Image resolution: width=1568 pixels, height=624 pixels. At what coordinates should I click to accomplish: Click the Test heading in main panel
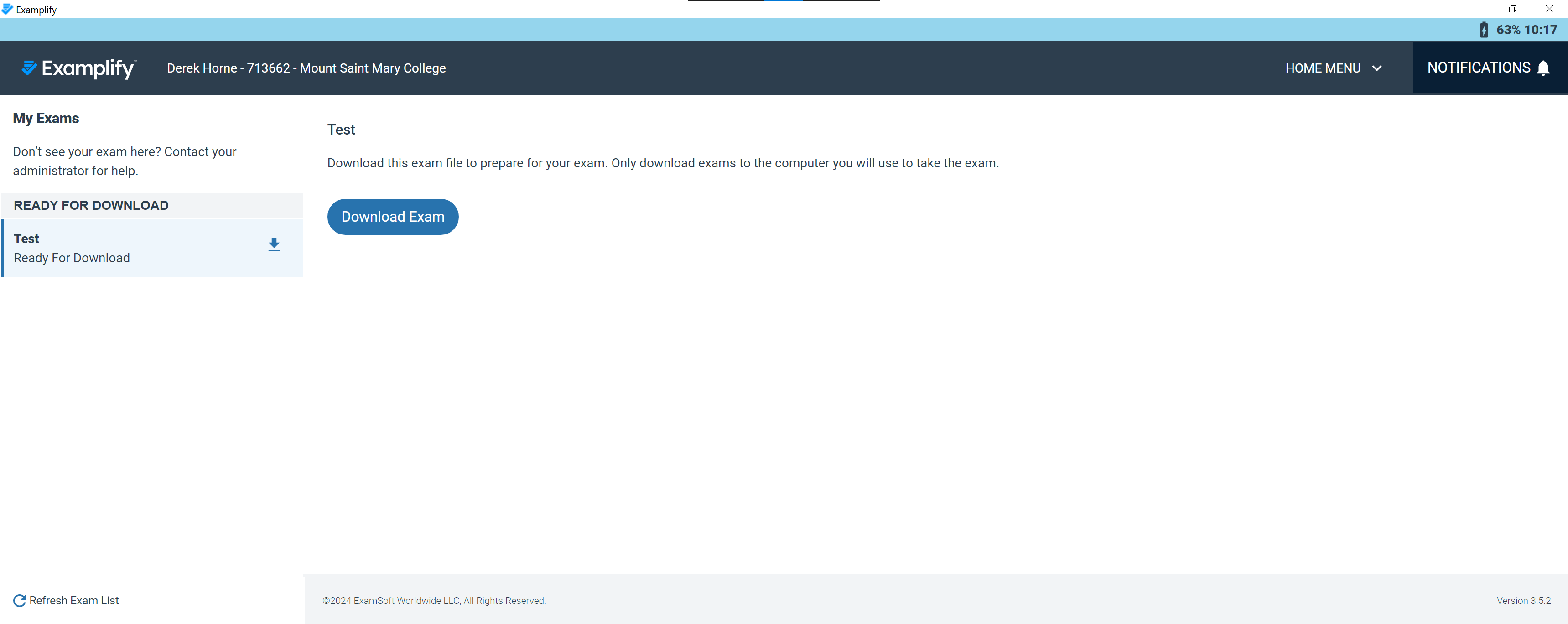pyautogui.click(x=341, y=130)
